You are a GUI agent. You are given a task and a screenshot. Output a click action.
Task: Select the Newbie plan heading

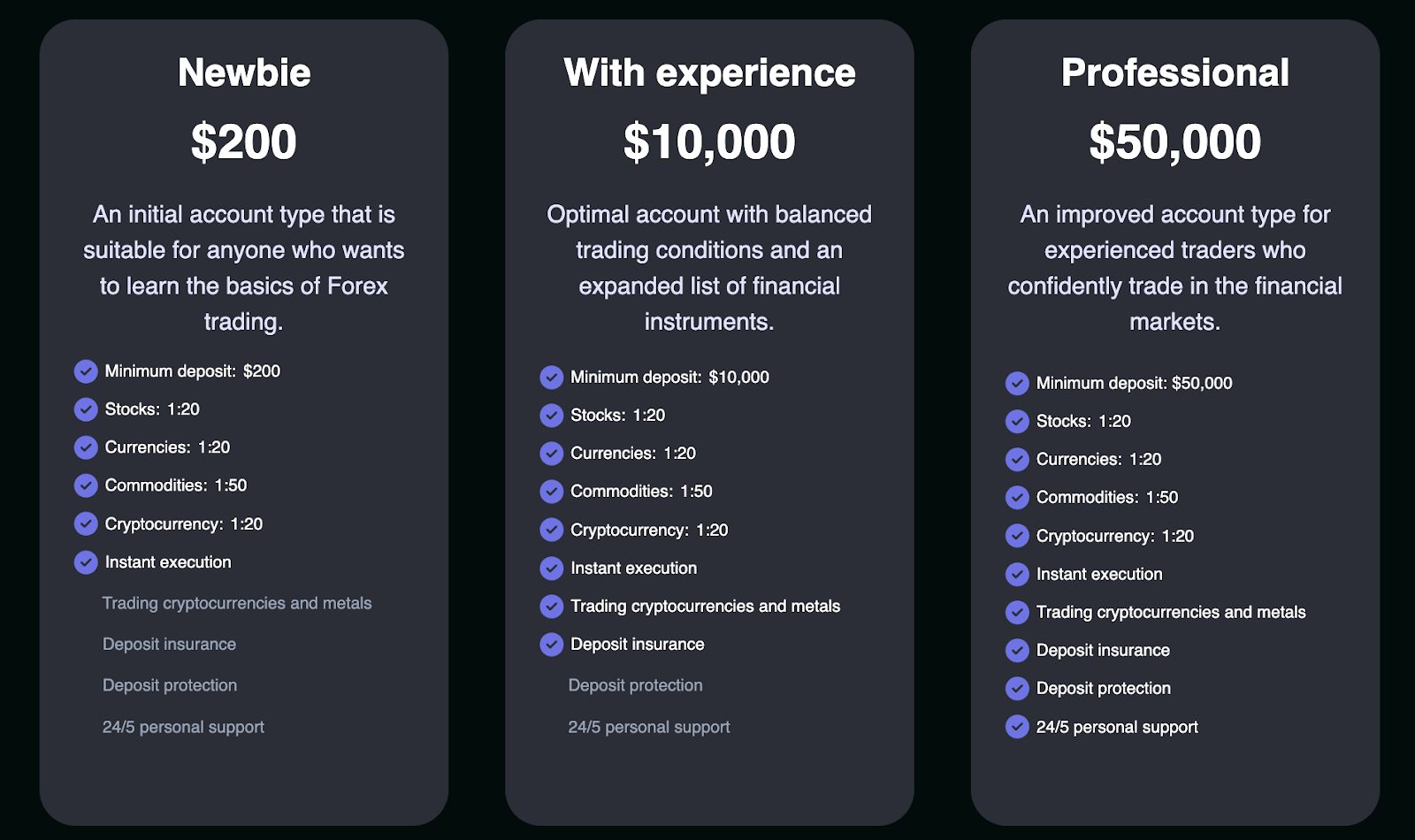[x=244, y=73]
